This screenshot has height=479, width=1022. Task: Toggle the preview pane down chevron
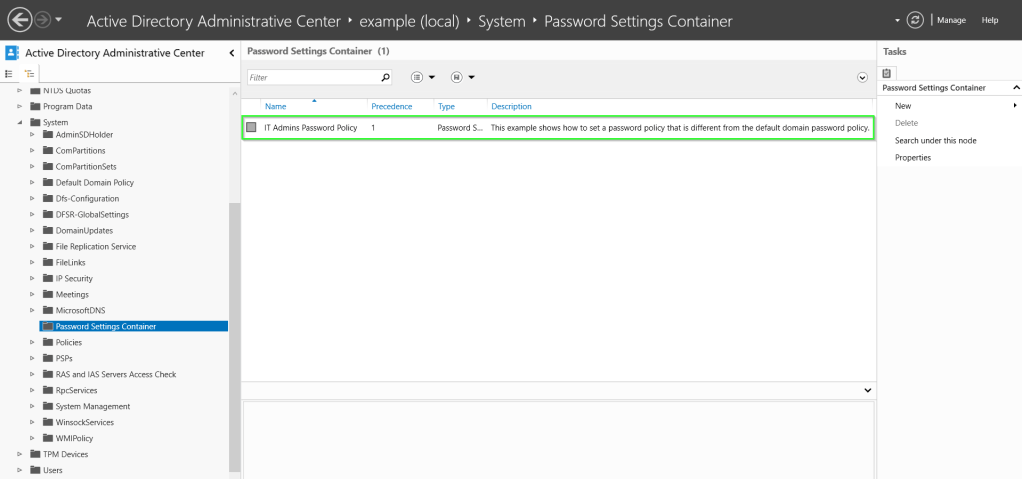pyautogui.click(x=867, y=389)
